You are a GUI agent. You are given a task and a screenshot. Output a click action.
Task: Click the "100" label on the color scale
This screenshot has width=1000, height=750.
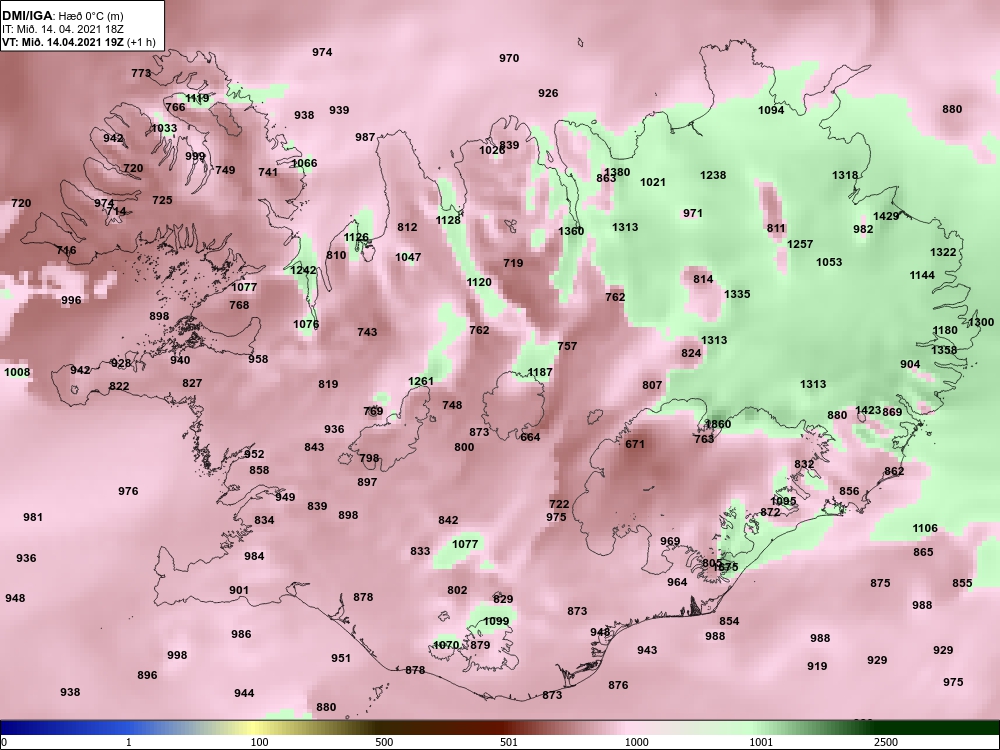point(259,742)
